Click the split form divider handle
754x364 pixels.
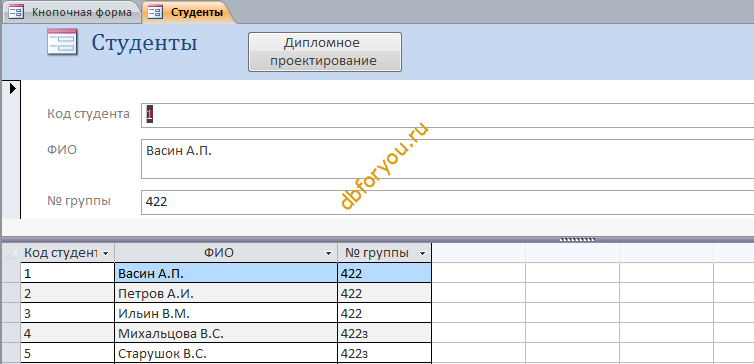578,239
